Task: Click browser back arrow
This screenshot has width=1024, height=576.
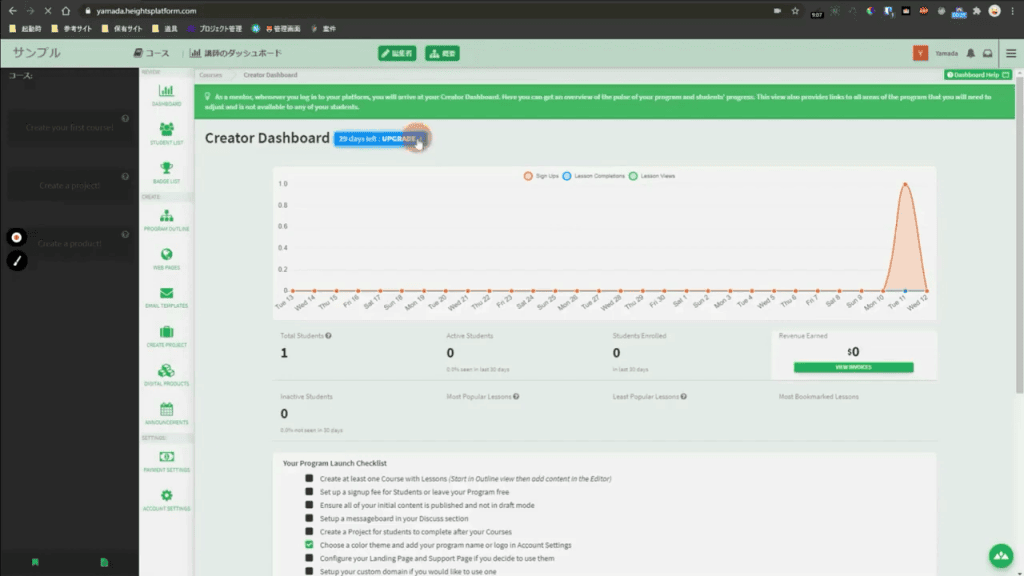Action: pyautogui.click(x=12, y=10)
